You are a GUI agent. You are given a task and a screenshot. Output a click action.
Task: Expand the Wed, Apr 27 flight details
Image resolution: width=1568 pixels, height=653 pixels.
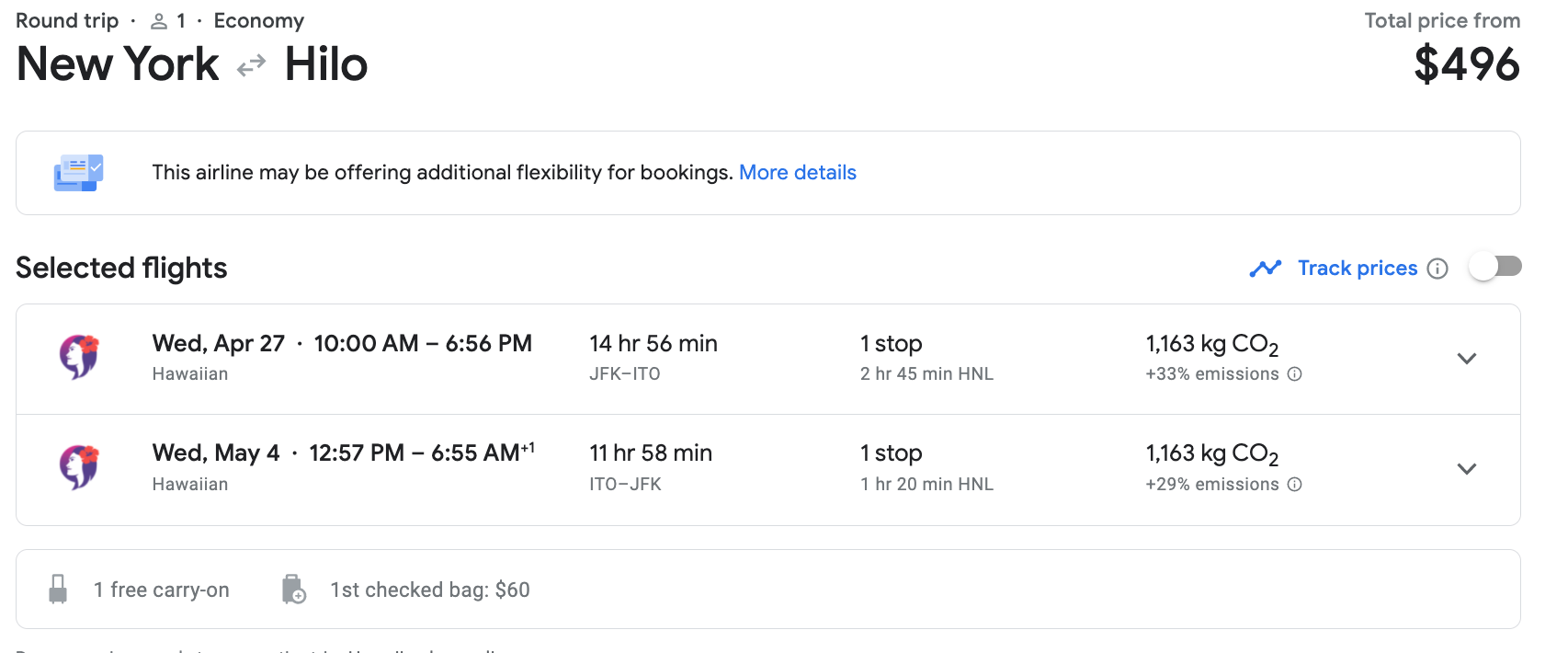1466,359
